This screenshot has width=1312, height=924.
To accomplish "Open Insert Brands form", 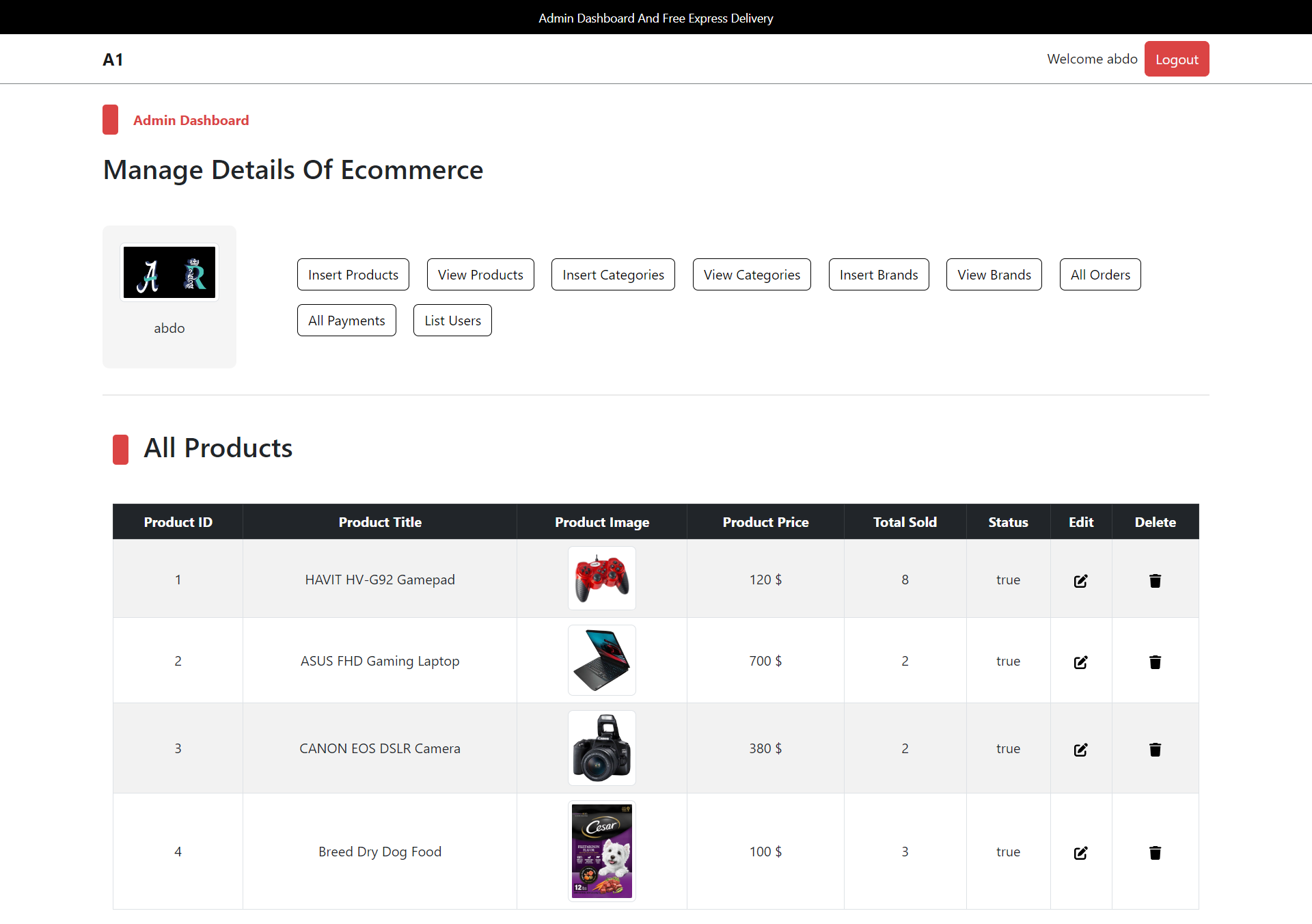I will click(879, 275).
